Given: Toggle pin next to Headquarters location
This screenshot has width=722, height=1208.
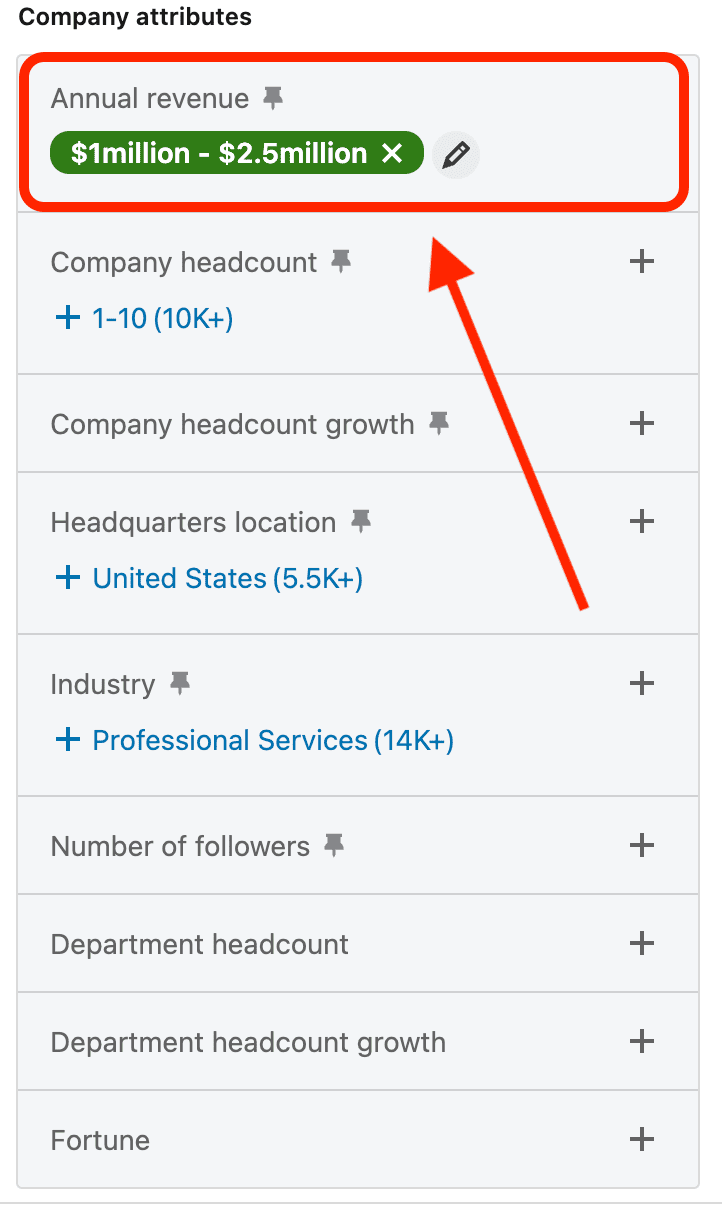Looking at the screenshot, I should click(x=360, y=522).
